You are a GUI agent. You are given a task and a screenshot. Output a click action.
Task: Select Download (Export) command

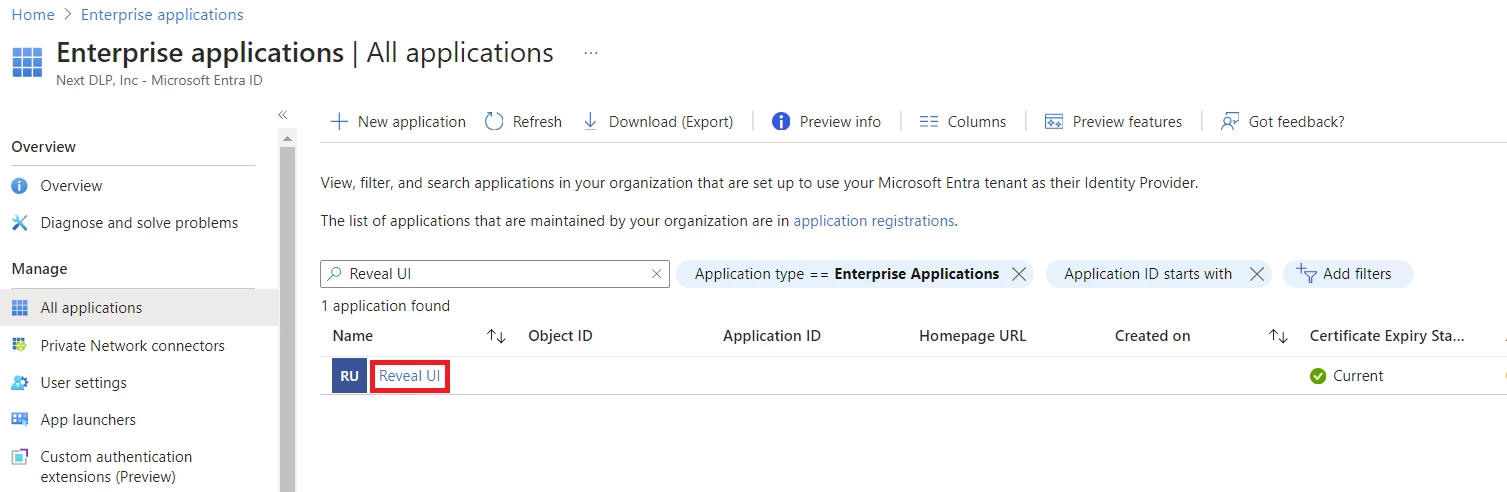671,121
